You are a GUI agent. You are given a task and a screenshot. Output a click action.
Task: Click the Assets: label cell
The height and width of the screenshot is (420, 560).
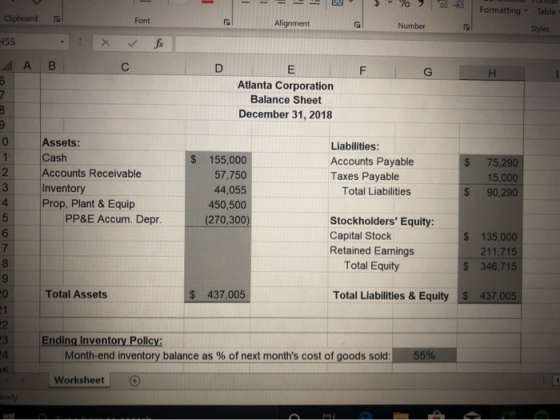point(61,142)
